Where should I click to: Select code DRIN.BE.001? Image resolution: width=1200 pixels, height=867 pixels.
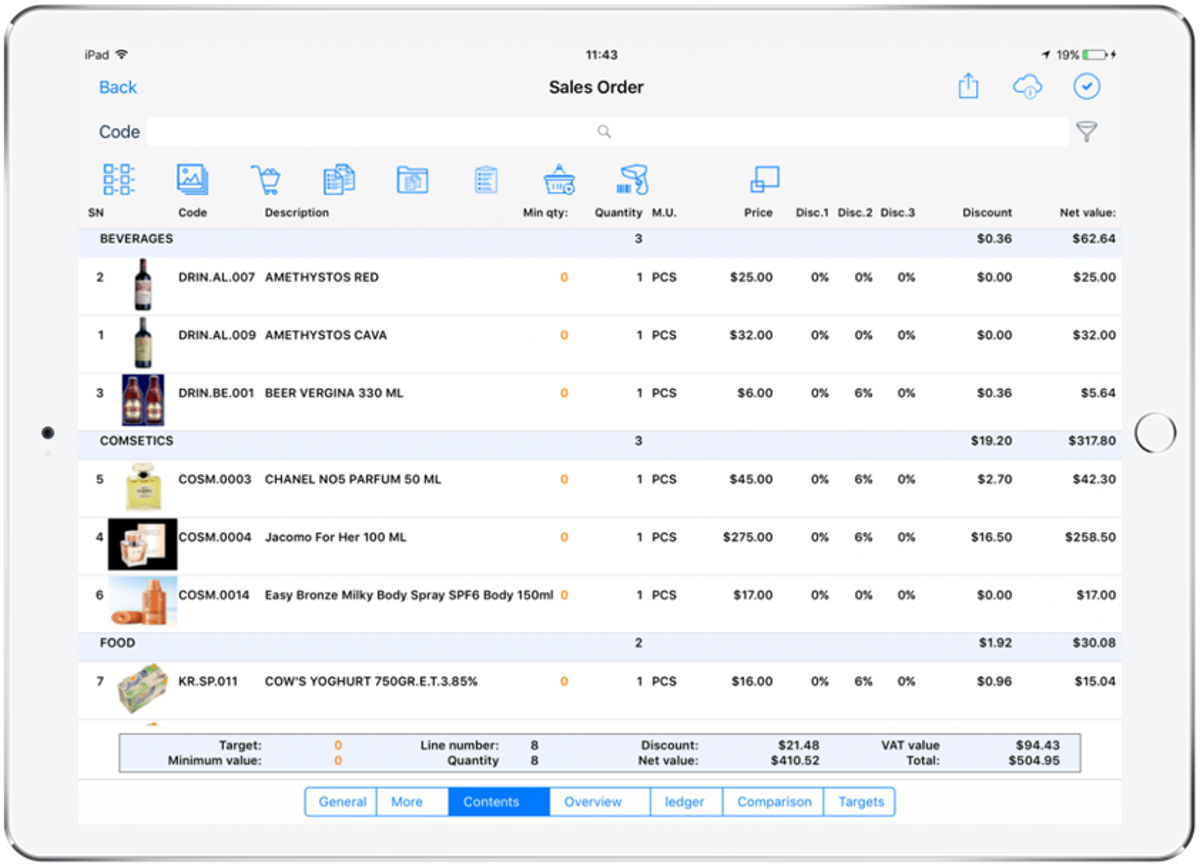click(217, 394)
